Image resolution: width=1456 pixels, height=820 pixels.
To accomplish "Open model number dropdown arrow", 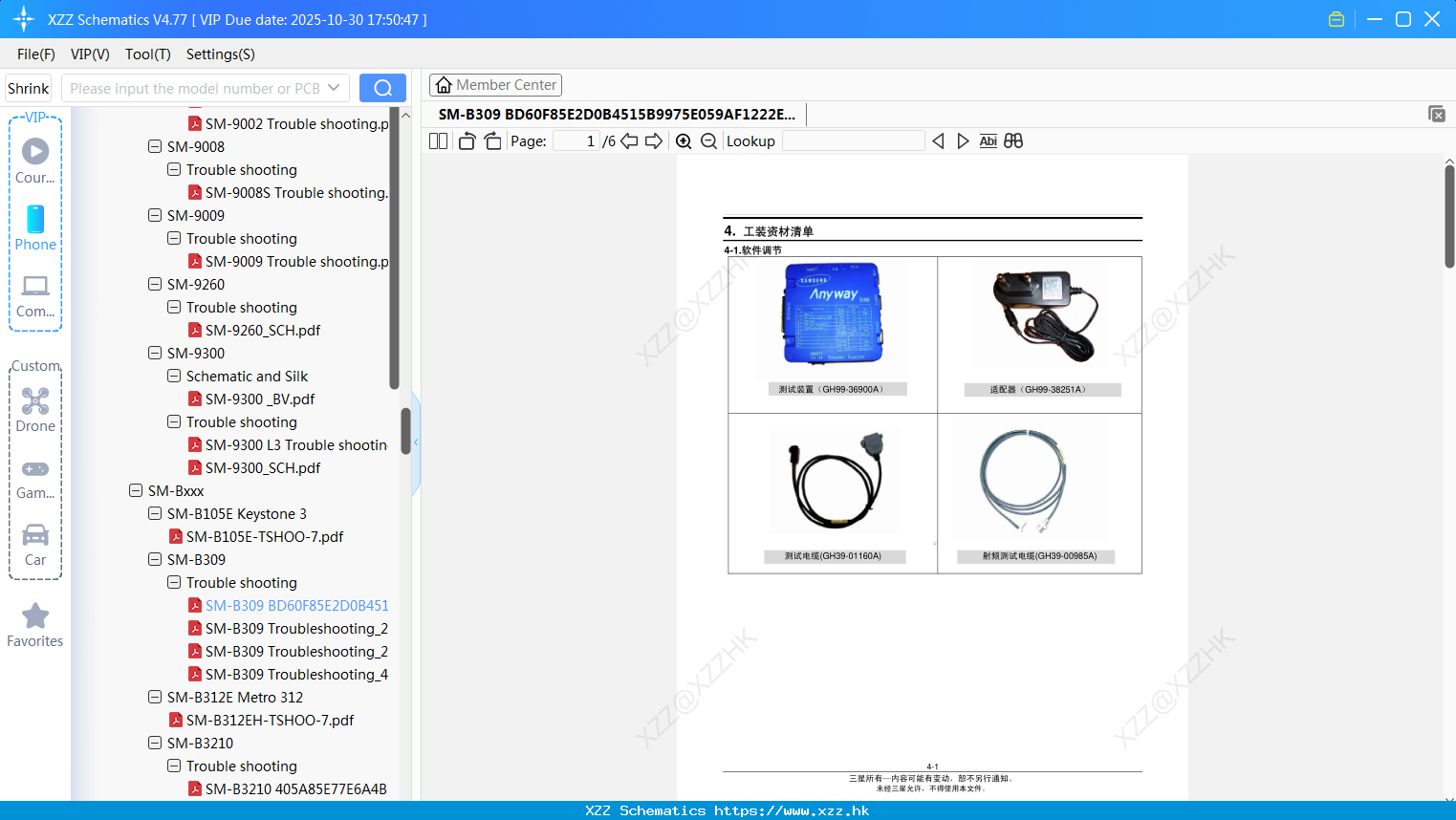I will [334, 88].
